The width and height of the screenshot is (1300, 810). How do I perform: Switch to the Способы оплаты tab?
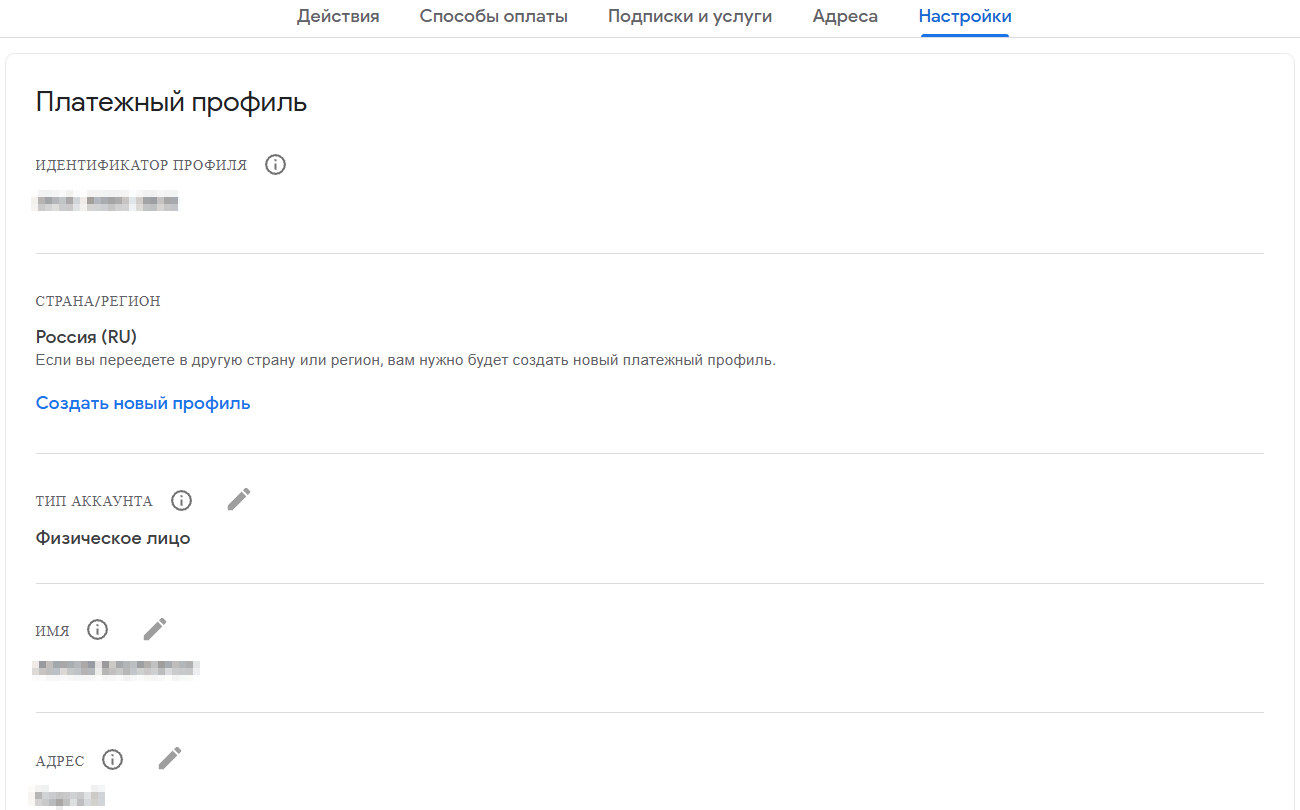coord(493,16)
